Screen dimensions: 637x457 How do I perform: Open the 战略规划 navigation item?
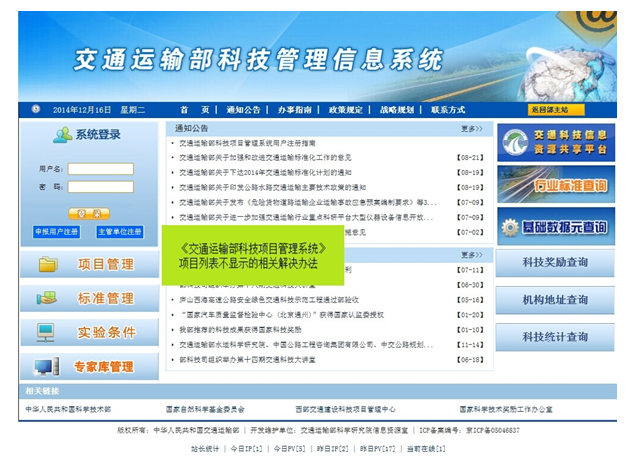(397, 110)
